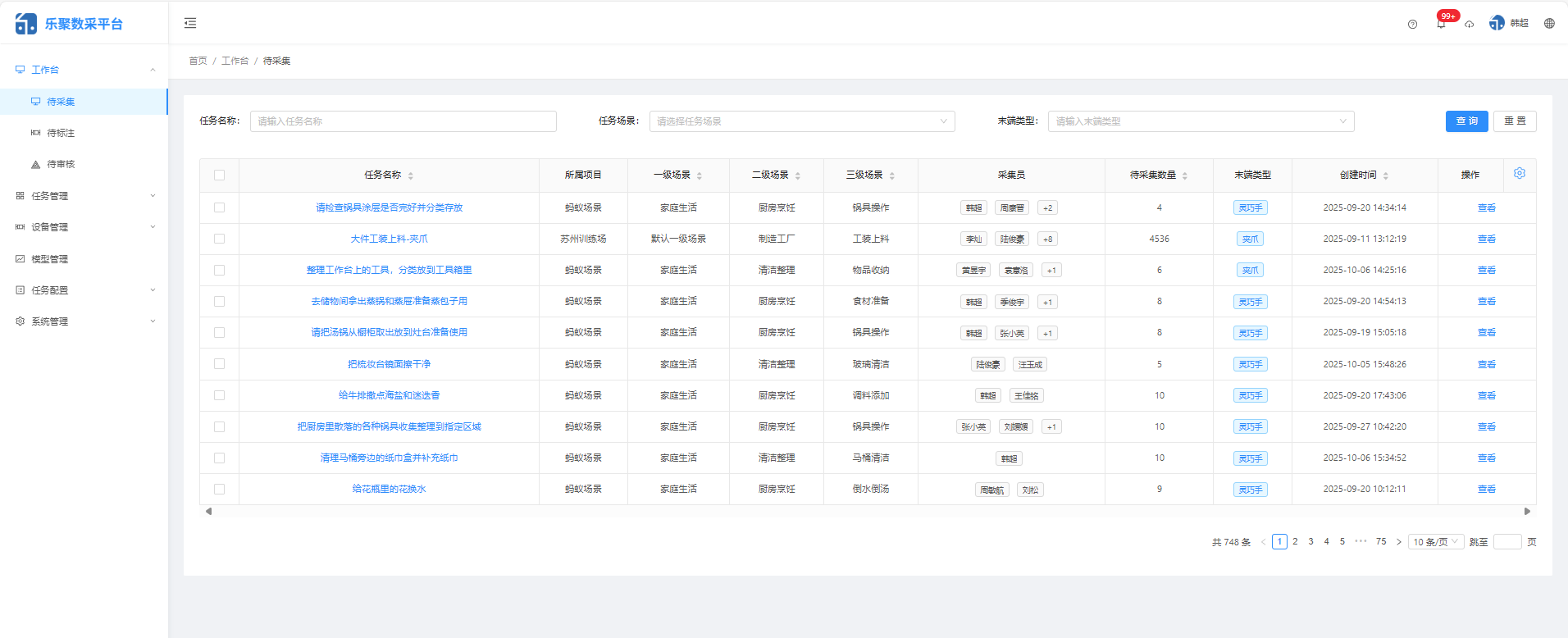The image size is (1568, 638).
Task: Click 查看 for 给花瓶里的花换水 row
Action: (x=1486, y=489)
